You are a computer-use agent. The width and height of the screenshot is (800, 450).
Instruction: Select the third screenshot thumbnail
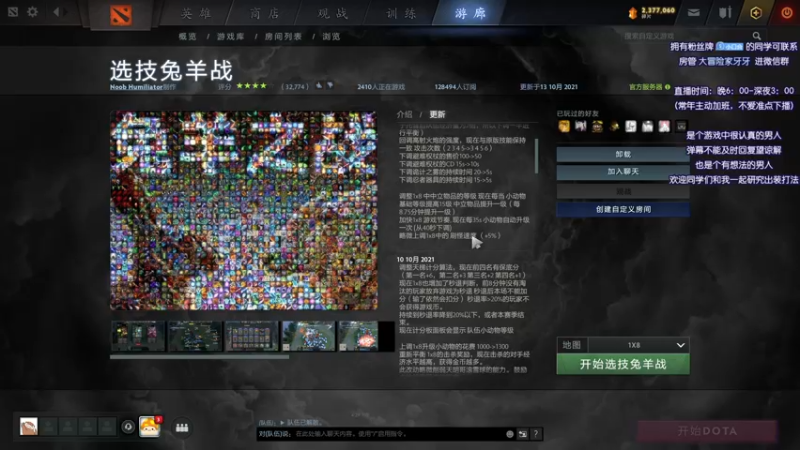pyautogui.click(x=252, y=336)
